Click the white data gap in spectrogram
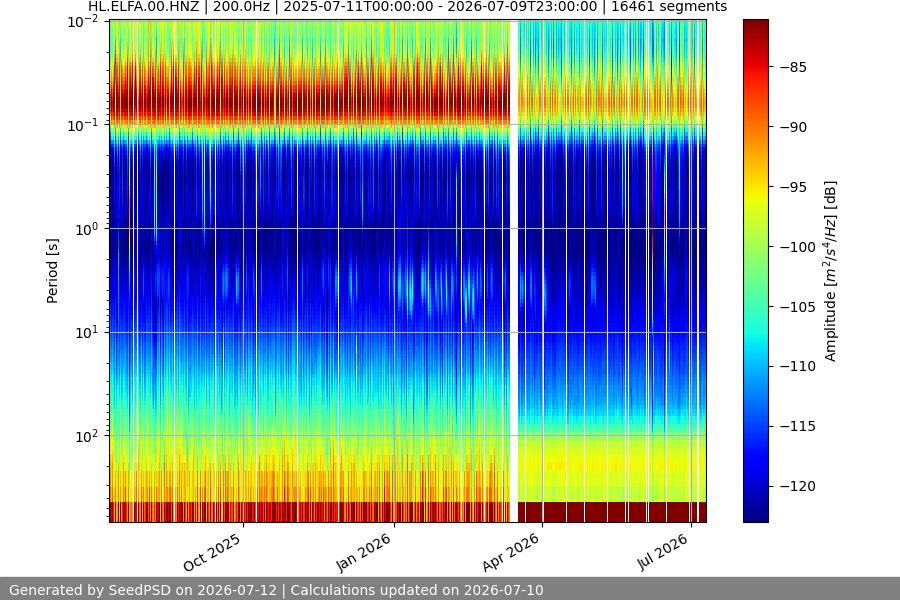 pos(514,271)
